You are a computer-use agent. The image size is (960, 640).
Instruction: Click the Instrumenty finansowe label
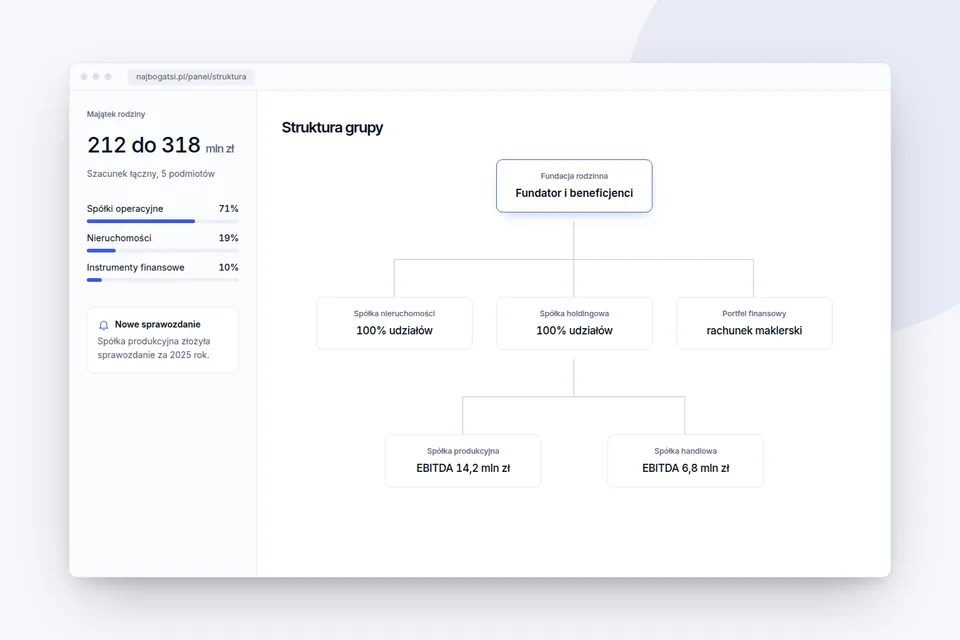click(x=135, y=268)
